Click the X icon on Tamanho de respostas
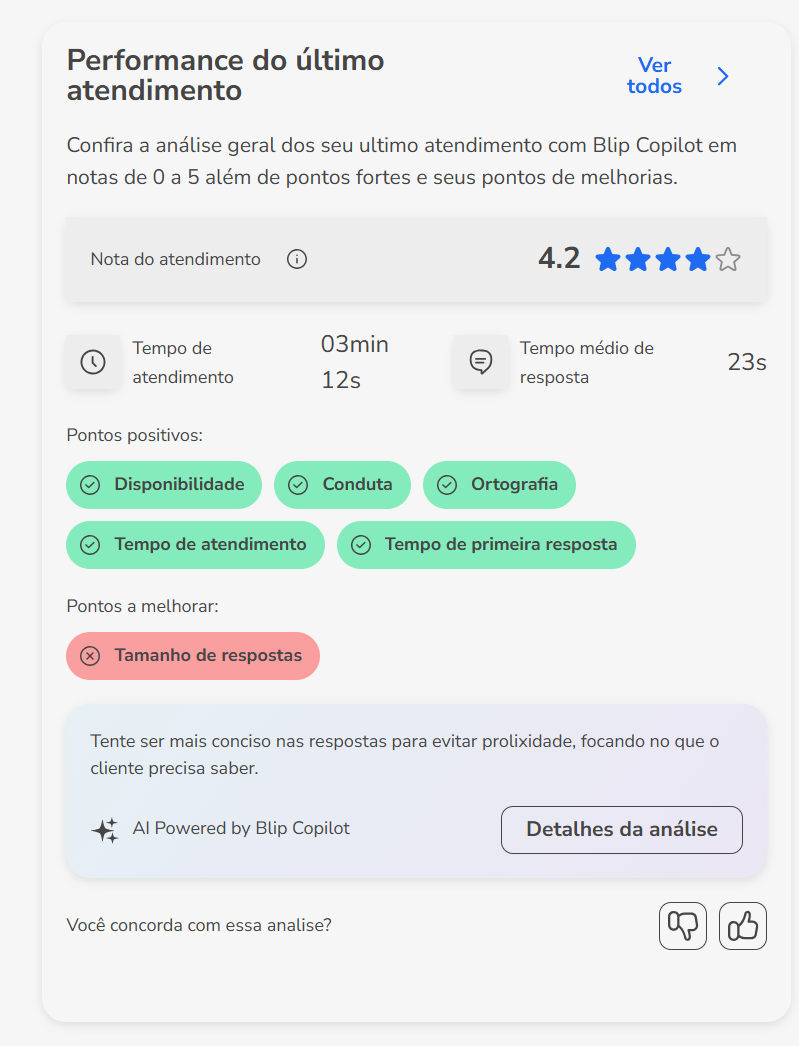 click(90, 656)
